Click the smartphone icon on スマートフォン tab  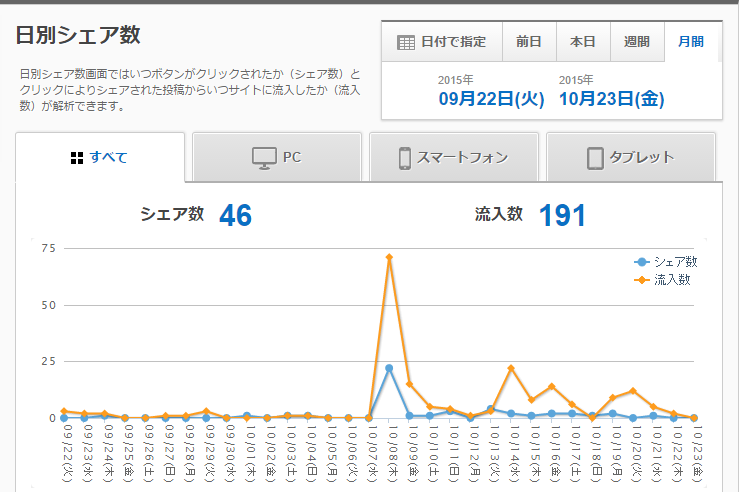(x=405, y=157)
